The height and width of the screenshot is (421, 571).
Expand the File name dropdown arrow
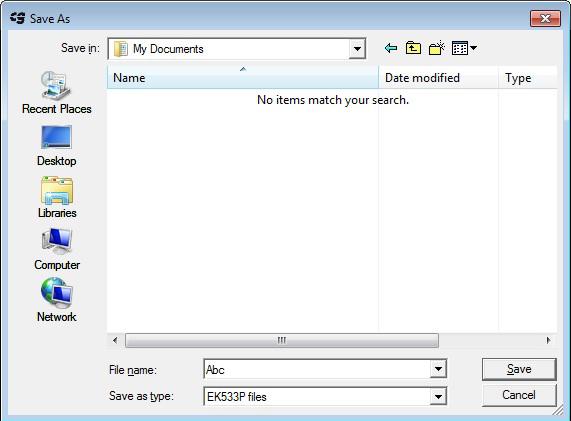[438, 369]
